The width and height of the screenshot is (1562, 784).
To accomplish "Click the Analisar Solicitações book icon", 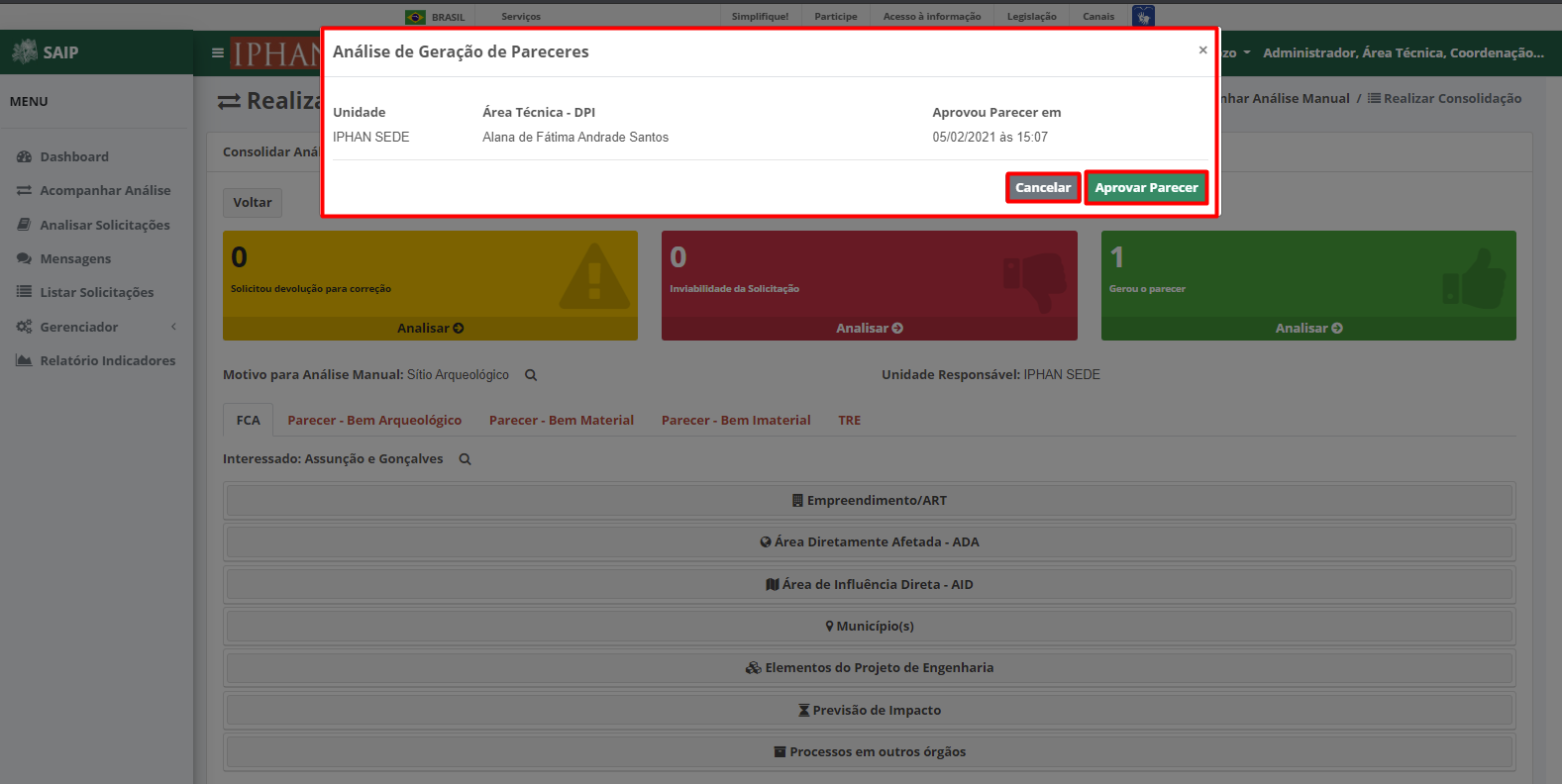I will pos(24,225).
